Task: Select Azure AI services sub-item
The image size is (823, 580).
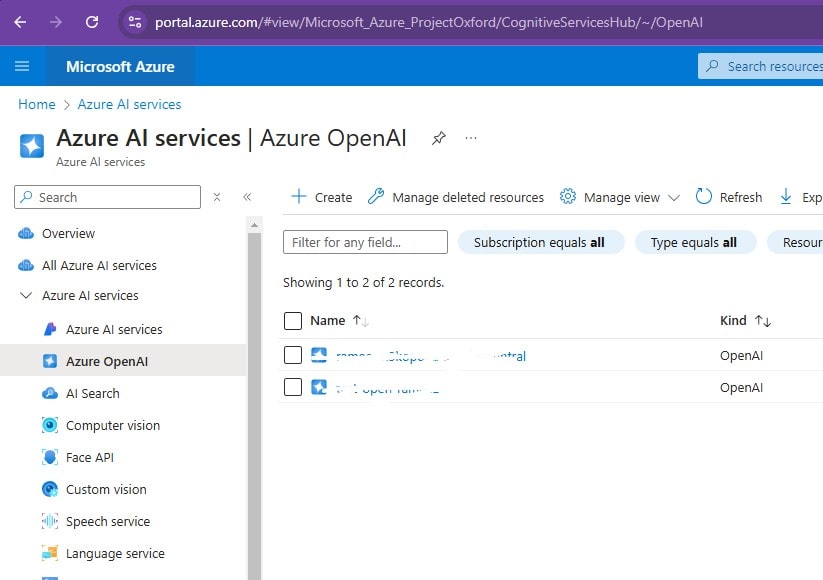Action: click(x=114, y=330)
